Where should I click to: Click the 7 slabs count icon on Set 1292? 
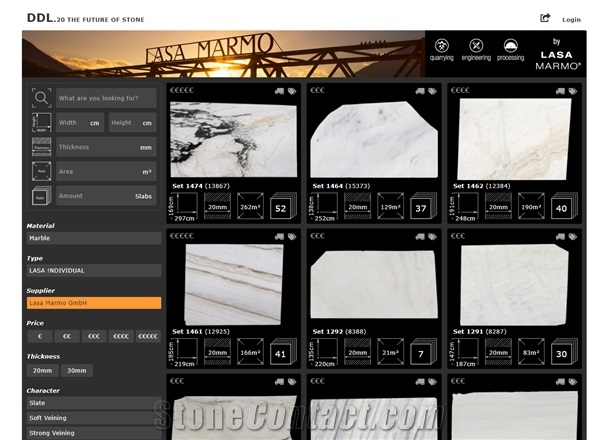423,352
